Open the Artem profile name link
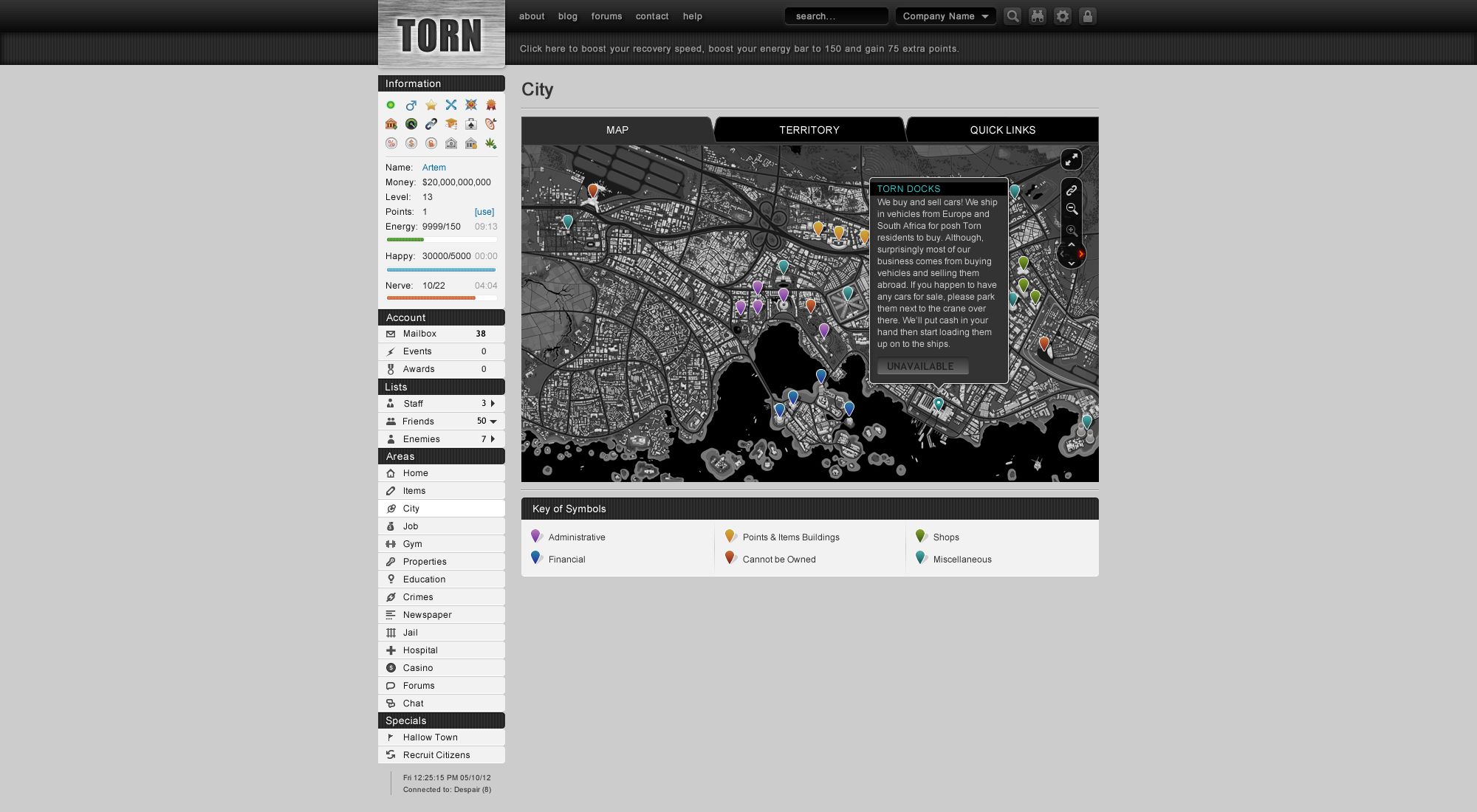The width and height of the screenshot is (1477, 812). pos(434,168)
